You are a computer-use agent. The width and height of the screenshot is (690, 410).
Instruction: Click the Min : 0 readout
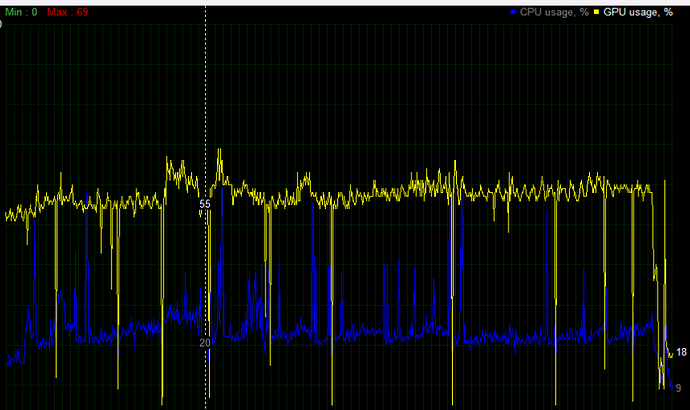click(x=21, y=12)
